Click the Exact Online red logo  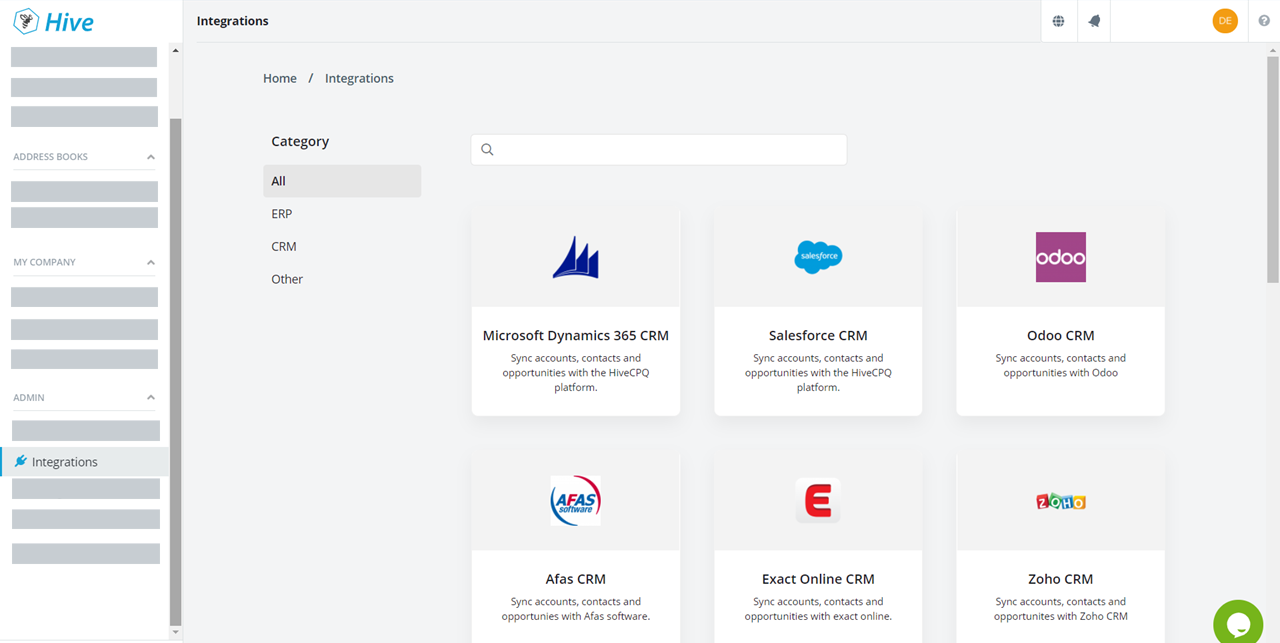point(818,500)
